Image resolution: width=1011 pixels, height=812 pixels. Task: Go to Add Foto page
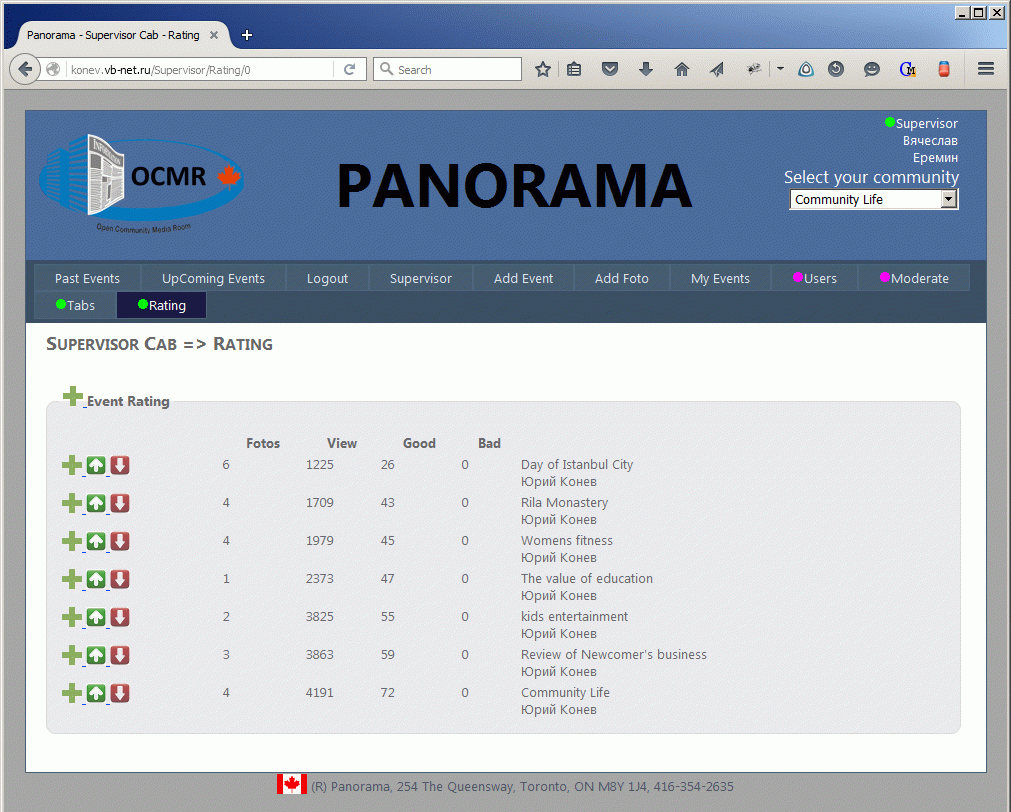(622, 278)
